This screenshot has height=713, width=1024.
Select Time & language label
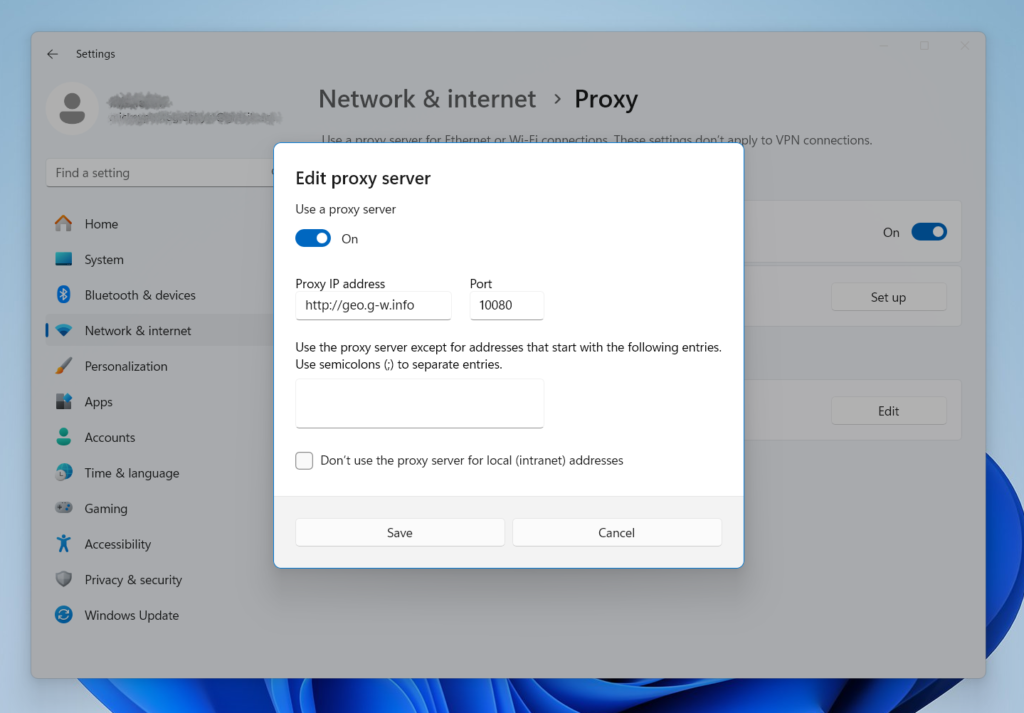click(132, 473)
